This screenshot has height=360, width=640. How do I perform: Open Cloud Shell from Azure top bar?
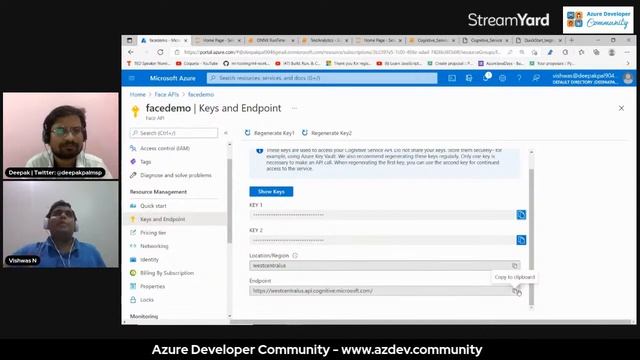coord(452,78)
